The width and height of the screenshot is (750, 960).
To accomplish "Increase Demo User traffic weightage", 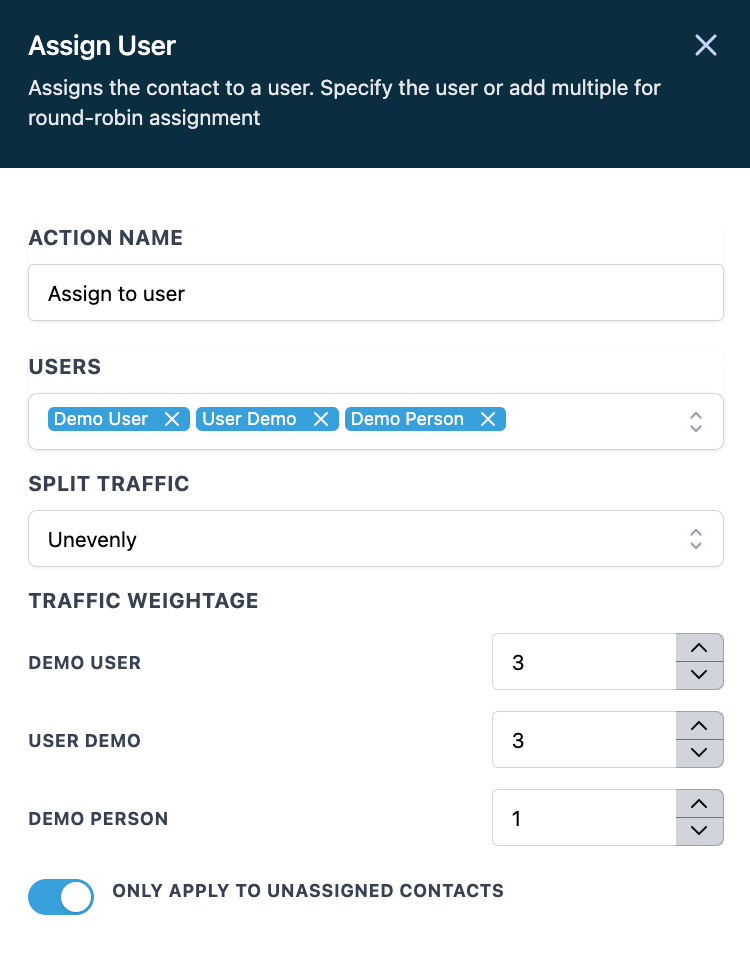I will click(699, 648).
